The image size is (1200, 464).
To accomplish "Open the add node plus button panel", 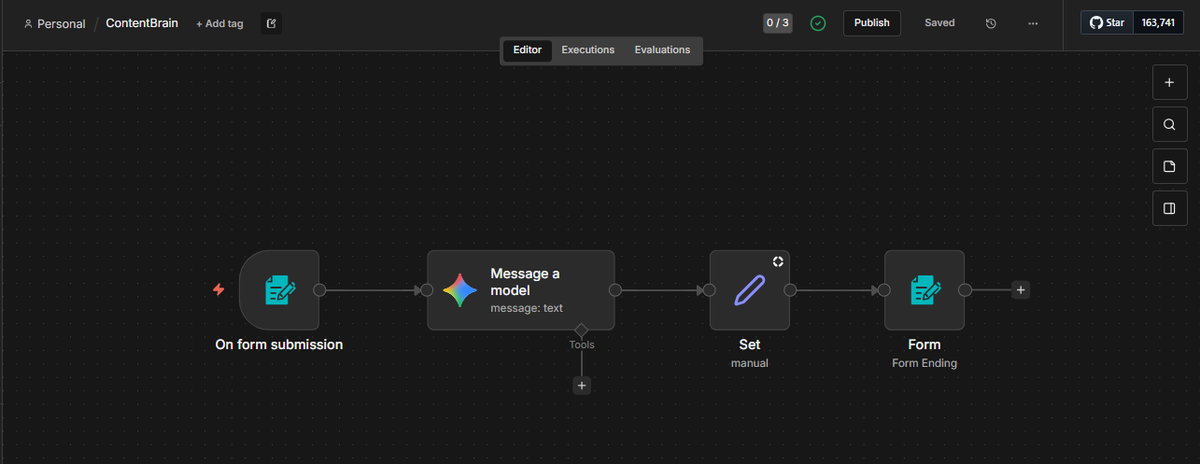I will pos(1169,82).
